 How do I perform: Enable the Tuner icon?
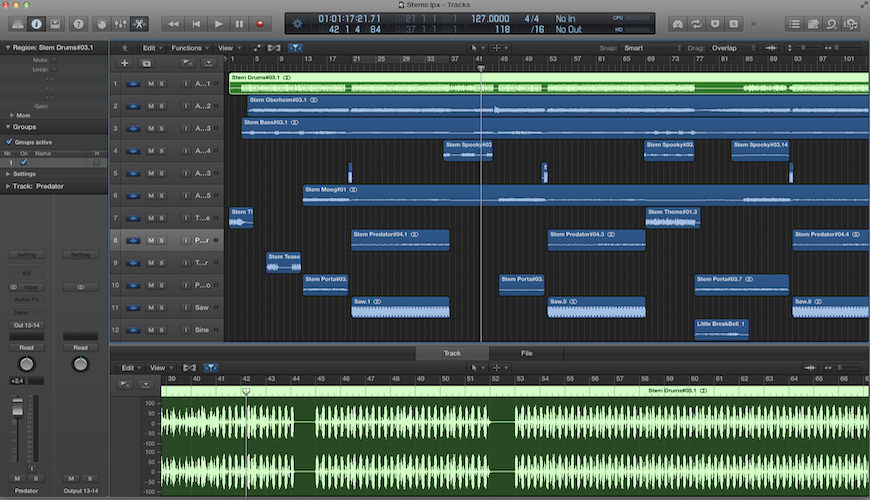click(677, 24)
